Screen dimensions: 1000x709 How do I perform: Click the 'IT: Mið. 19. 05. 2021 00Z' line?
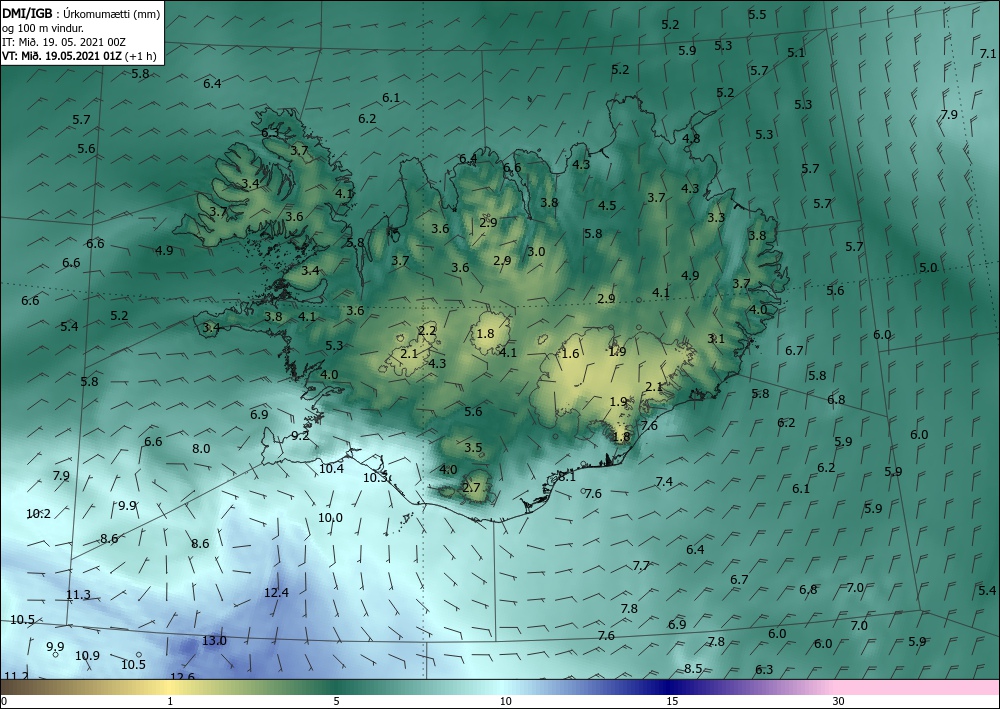[64, 42]
